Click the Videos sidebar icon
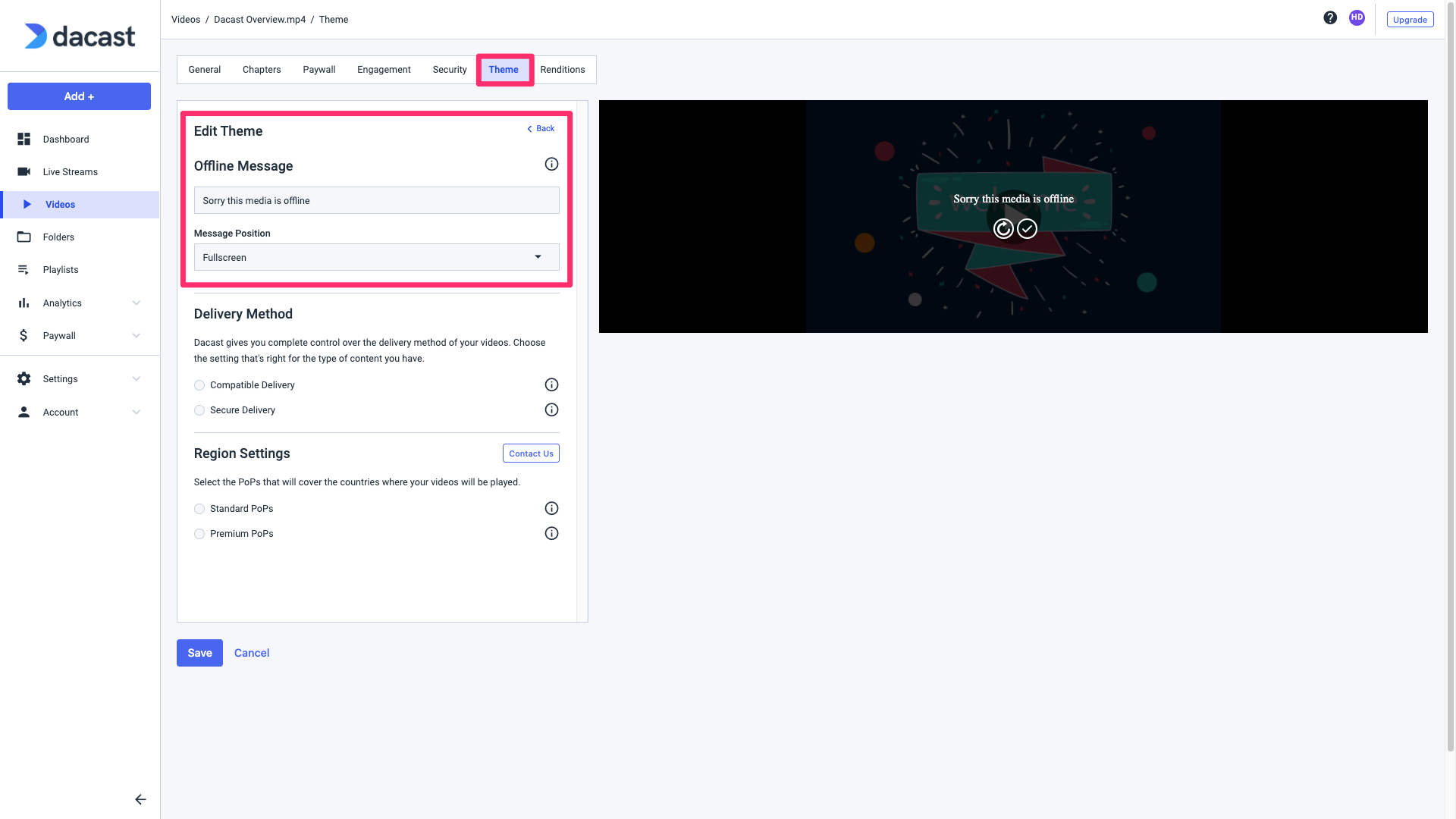 [x=24, y=204]
